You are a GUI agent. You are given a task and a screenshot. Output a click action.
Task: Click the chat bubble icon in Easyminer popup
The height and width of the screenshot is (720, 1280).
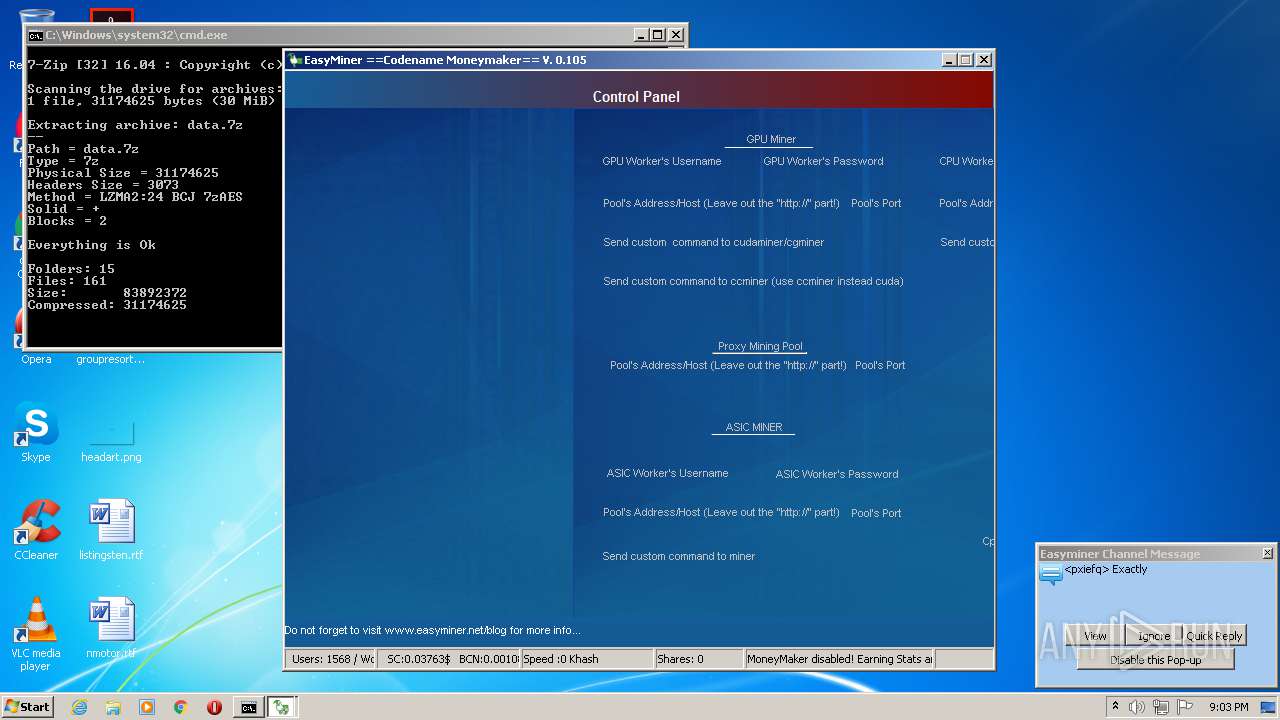(1051, 574)
